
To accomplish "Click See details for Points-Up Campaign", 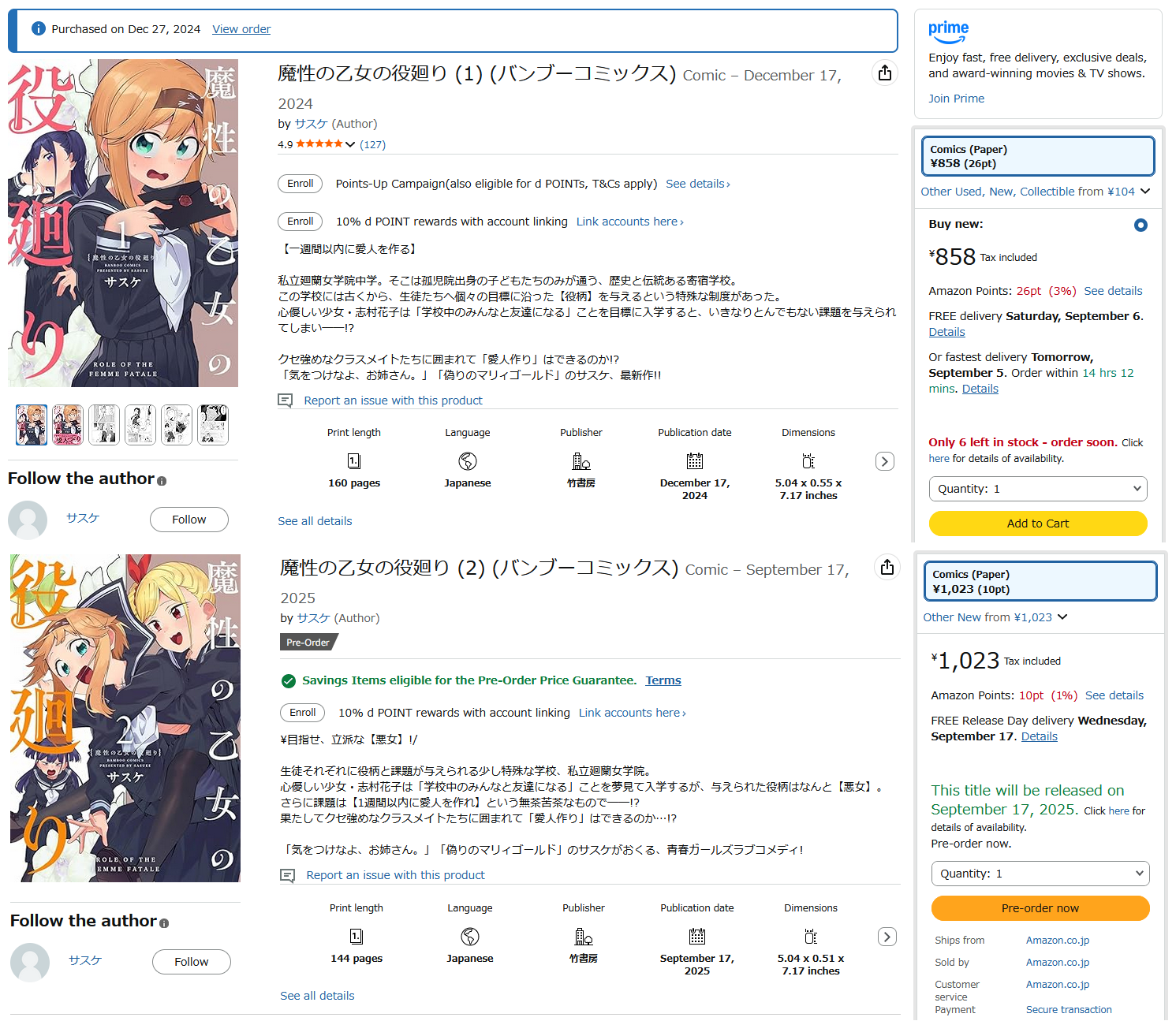I will click(x=698, y=184).
